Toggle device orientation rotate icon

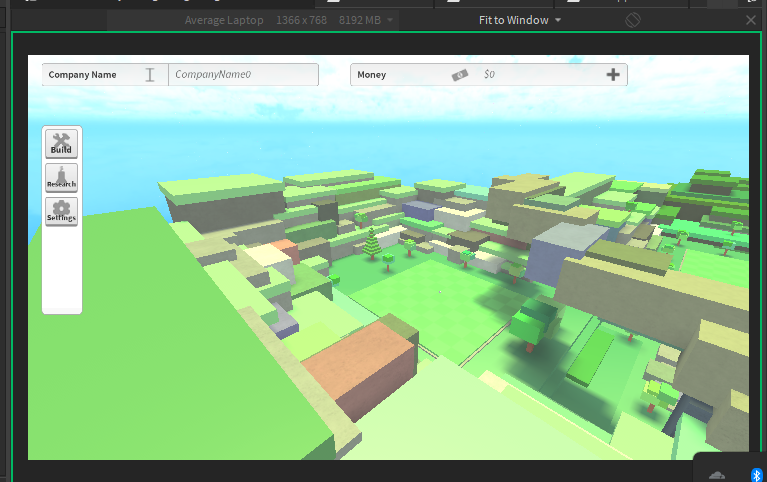(632, 20)
